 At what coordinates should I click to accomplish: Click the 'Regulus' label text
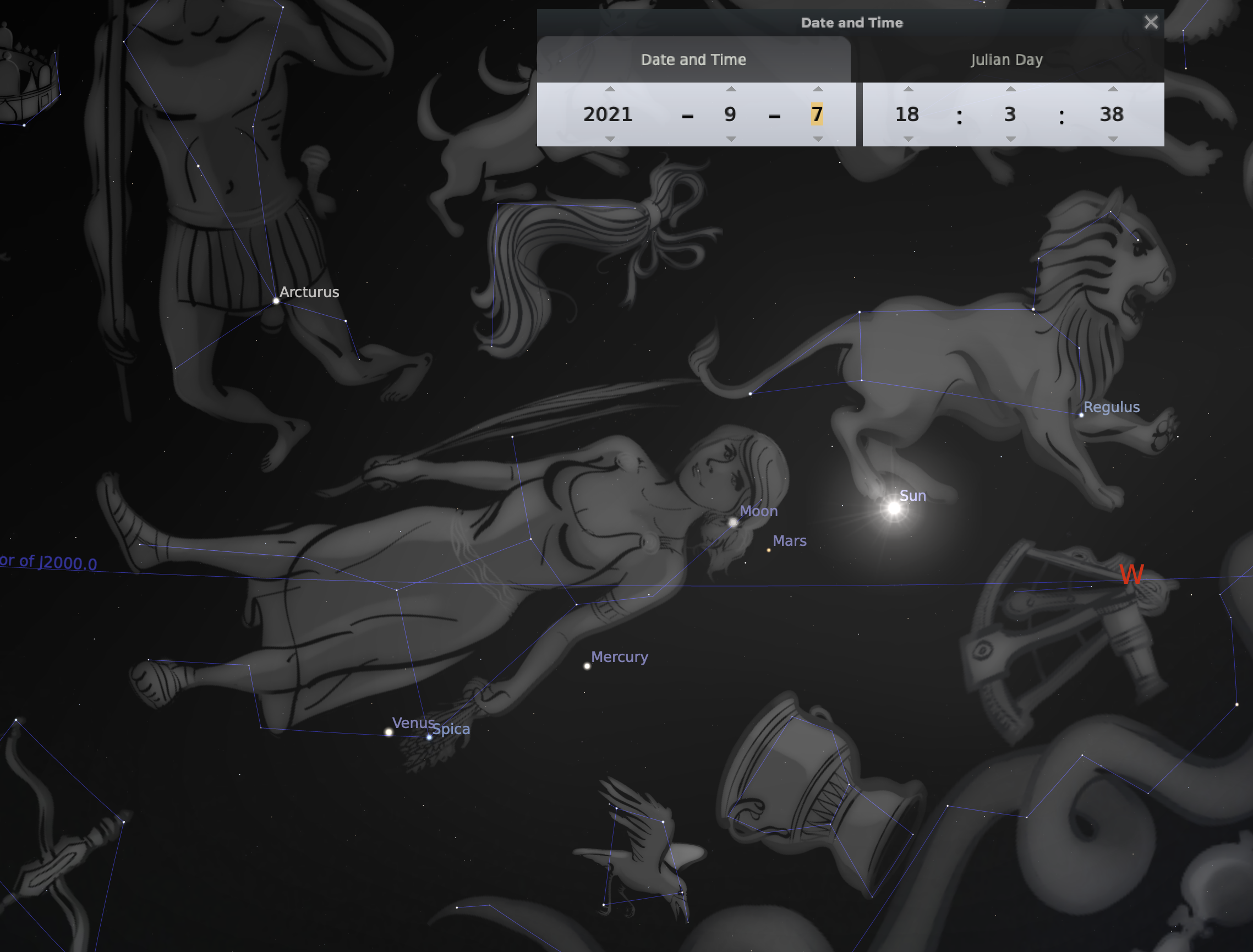click(1112, 407)
